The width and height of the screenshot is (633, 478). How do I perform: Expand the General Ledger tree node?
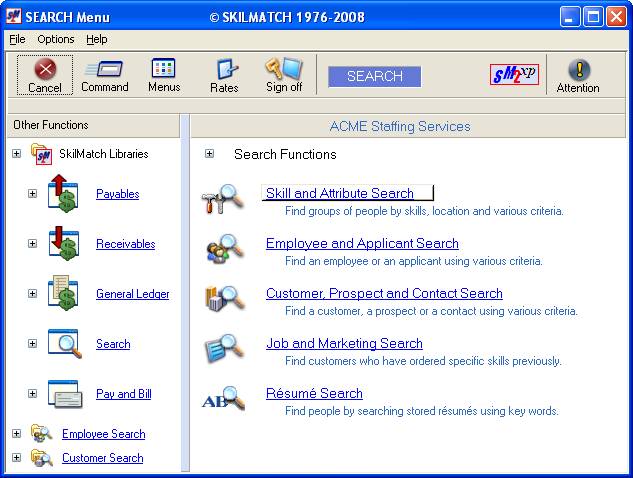point(32,294)
